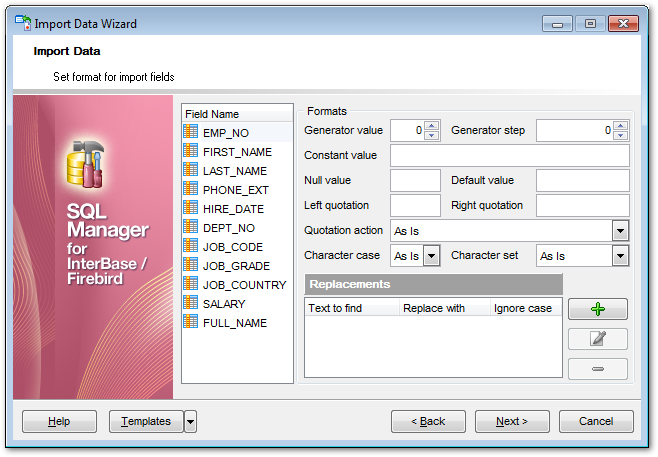Image resolution: width=658 pixels, height=457 pixels.
Task: Click the Null value text field
Action: (x=414, y=181)
